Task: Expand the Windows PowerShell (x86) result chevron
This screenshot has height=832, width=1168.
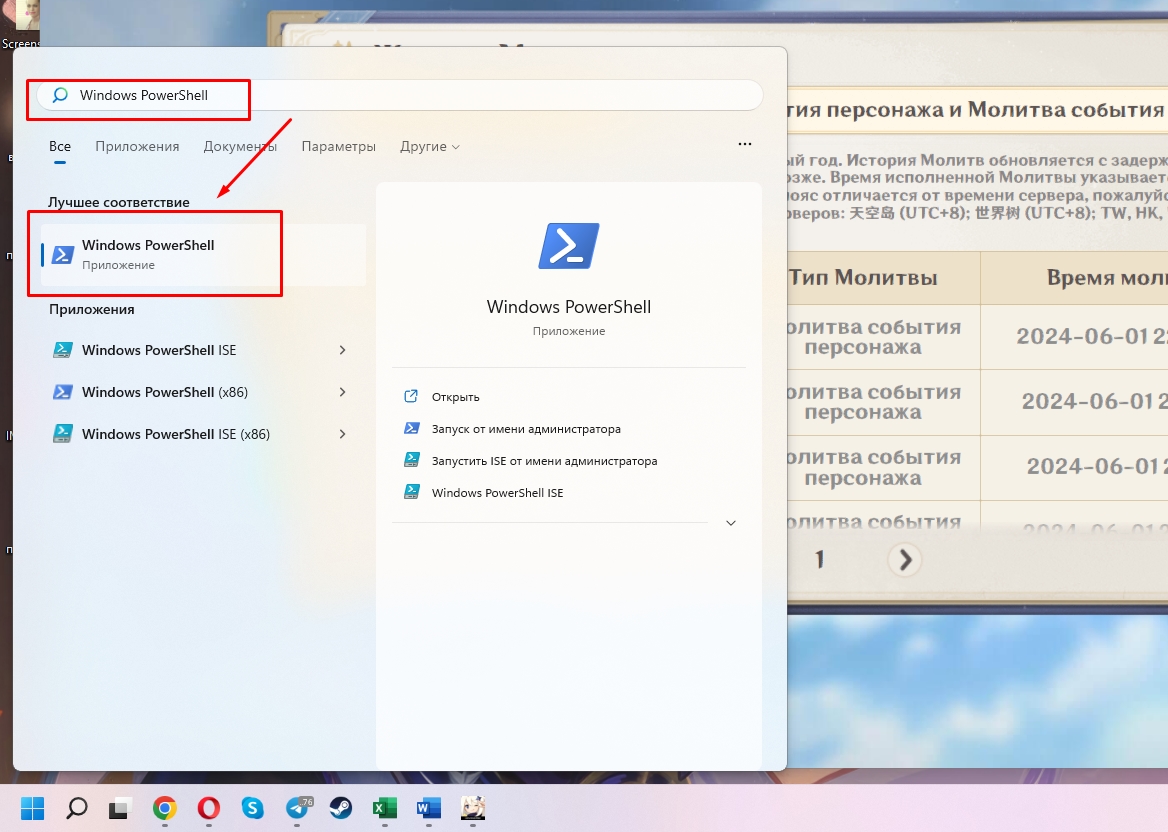Action: 342,392
